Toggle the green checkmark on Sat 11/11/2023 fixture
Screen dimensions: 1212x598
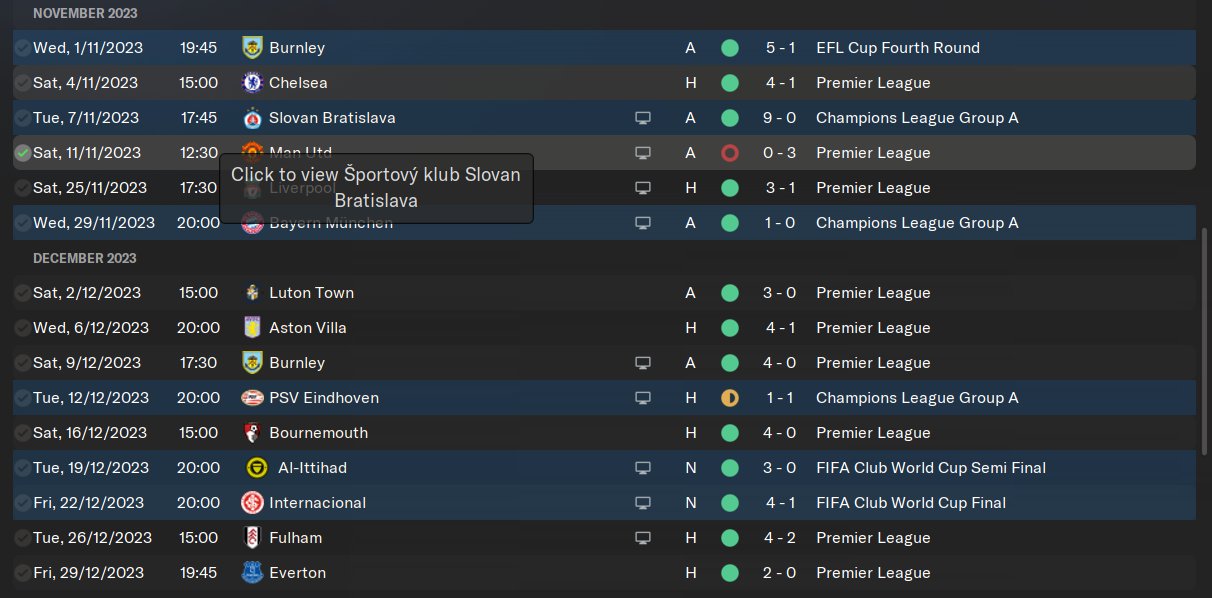click(22, 153)
